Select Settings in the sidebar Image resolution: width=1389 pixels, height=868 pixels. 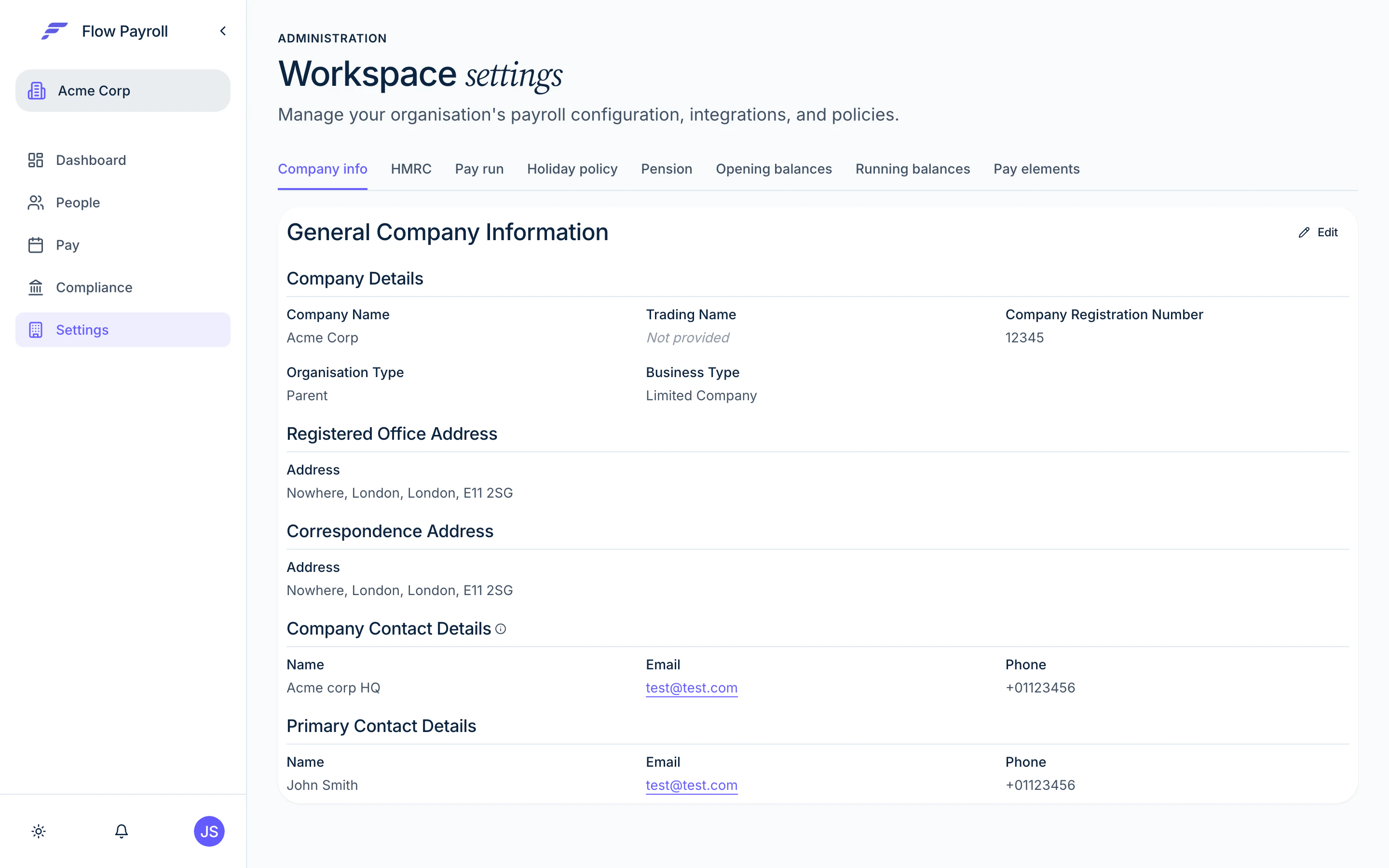click(x=123, y=330)
